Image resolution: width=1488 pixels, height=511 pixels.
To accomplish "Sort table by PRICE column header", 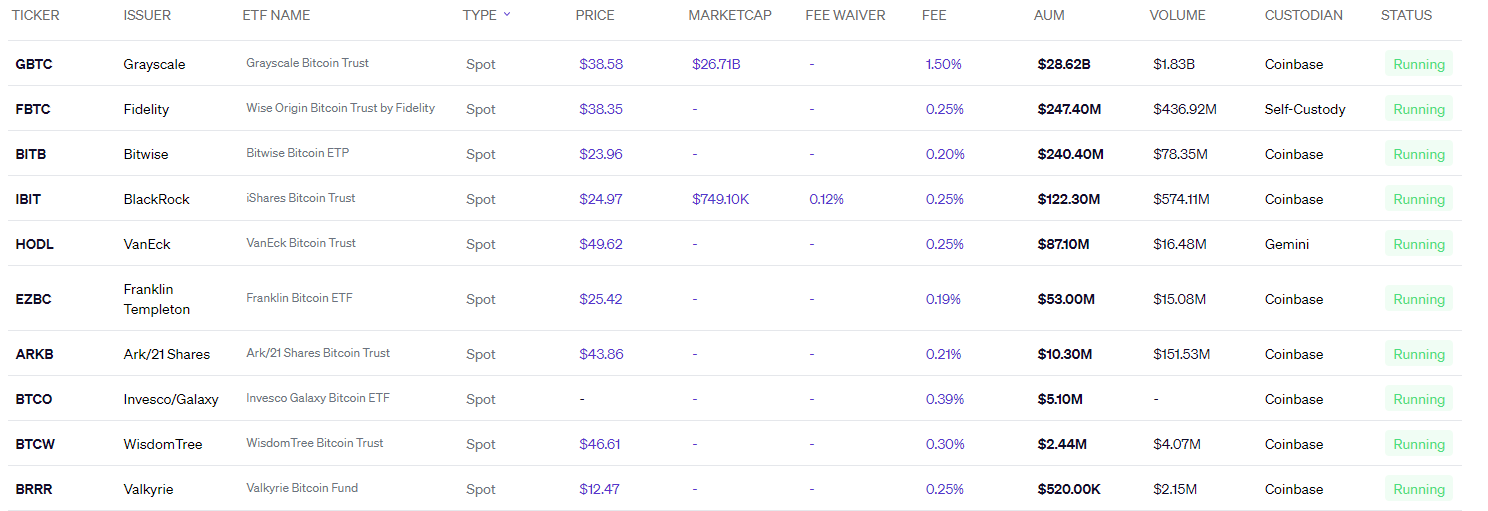I will (595, 15).
